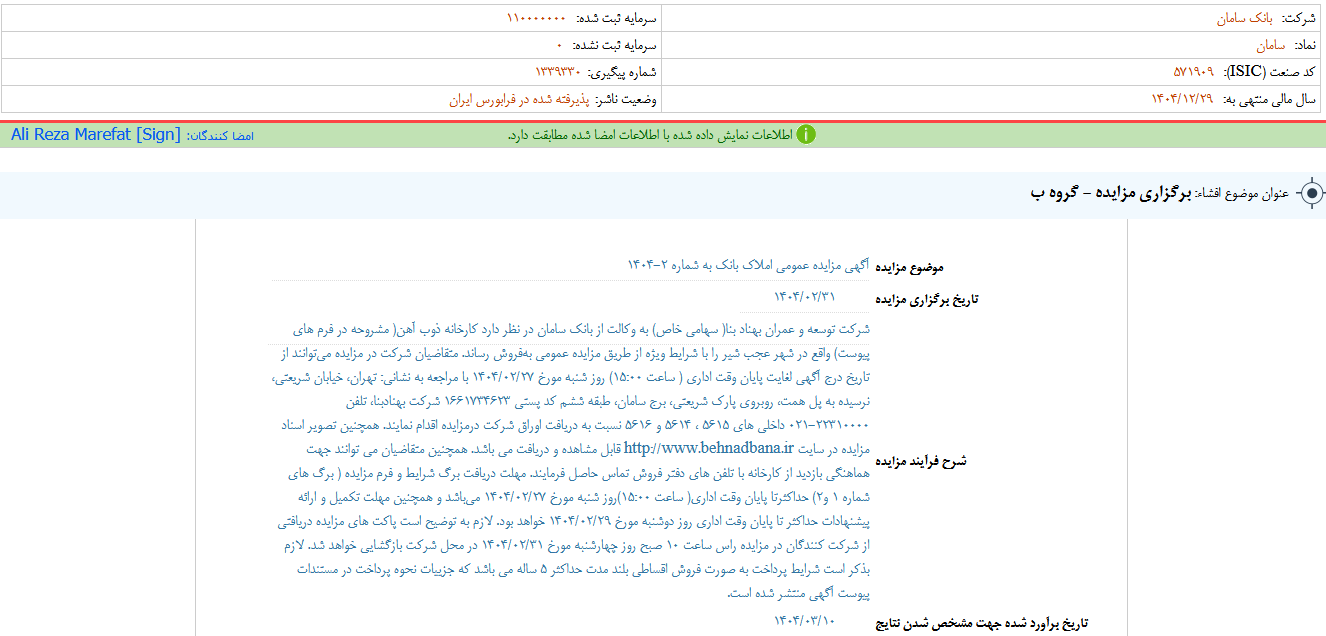Click the auction date 1404/02/31
The height and width of the screenshot is (636, 1326).
point(804,296)
